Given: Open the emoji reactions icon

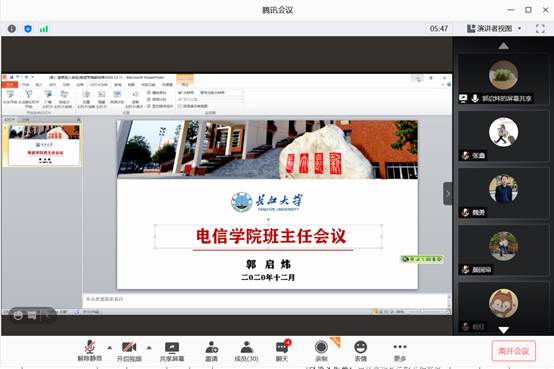Looking at the screenshot, I should 360,351.
